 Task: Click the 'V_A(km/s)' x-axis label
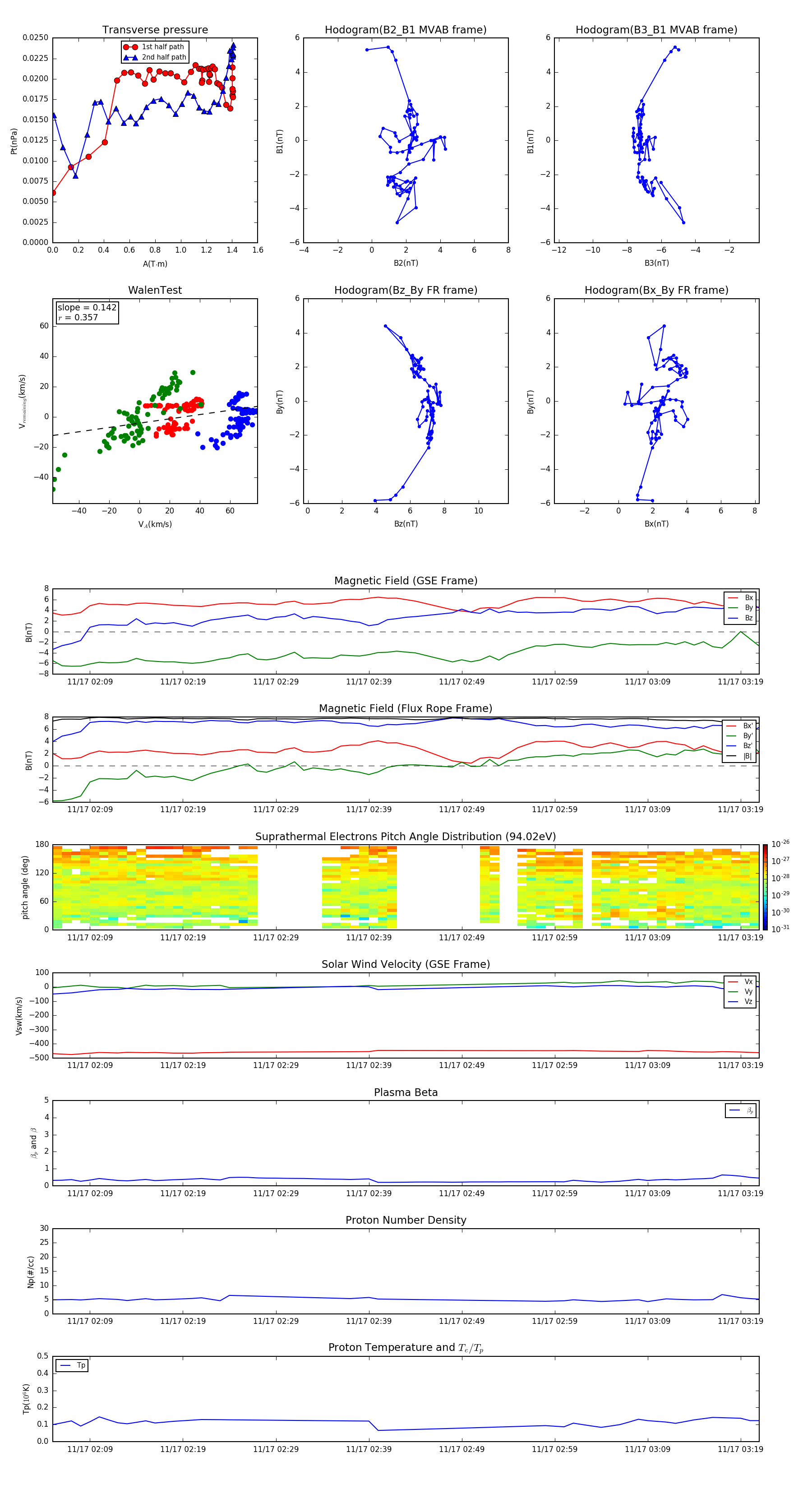tap(155, 524)
